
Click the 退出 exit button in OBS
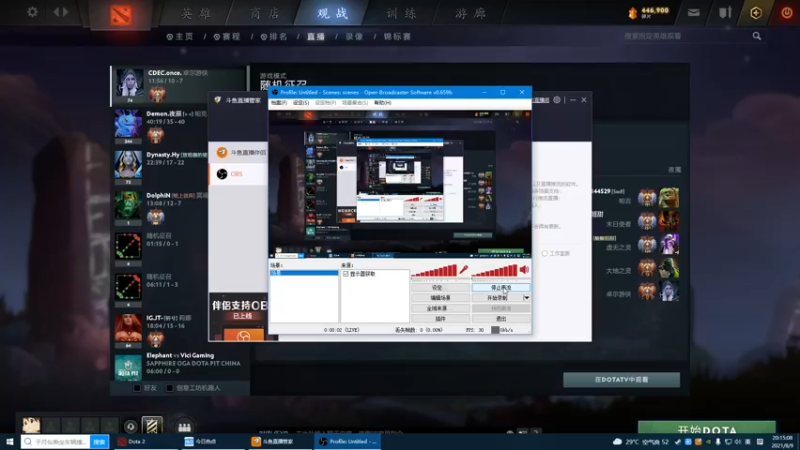pyautogui.click(x=501, y=319)
